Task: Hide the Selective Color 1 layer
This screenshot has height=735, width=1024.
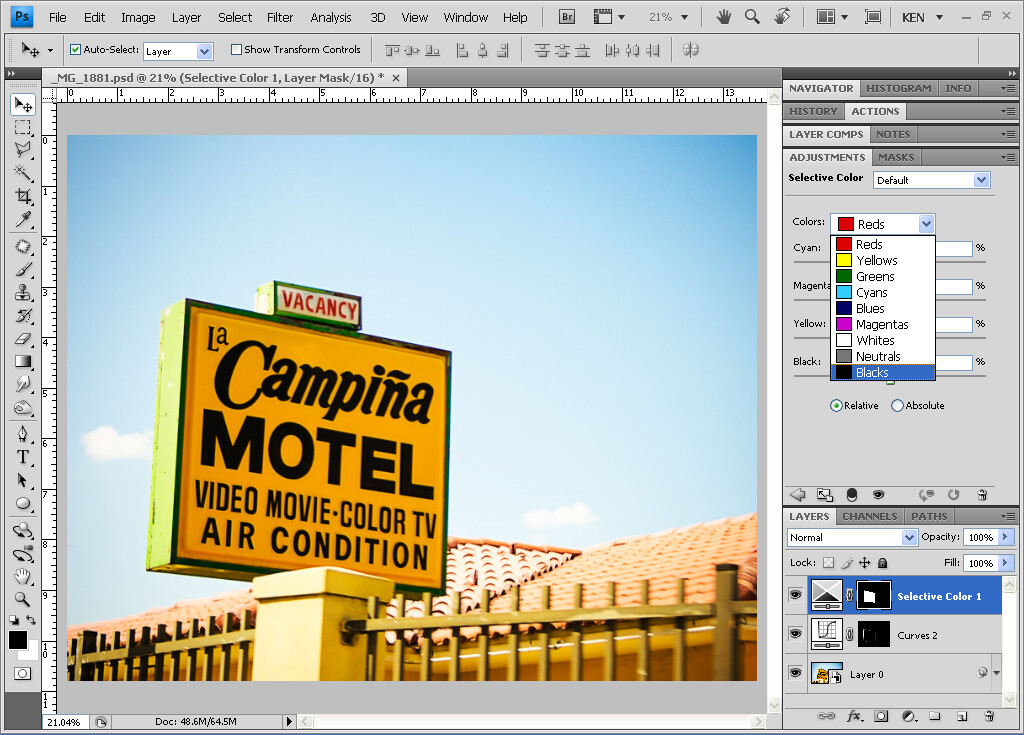Action: tap(795, 595)
